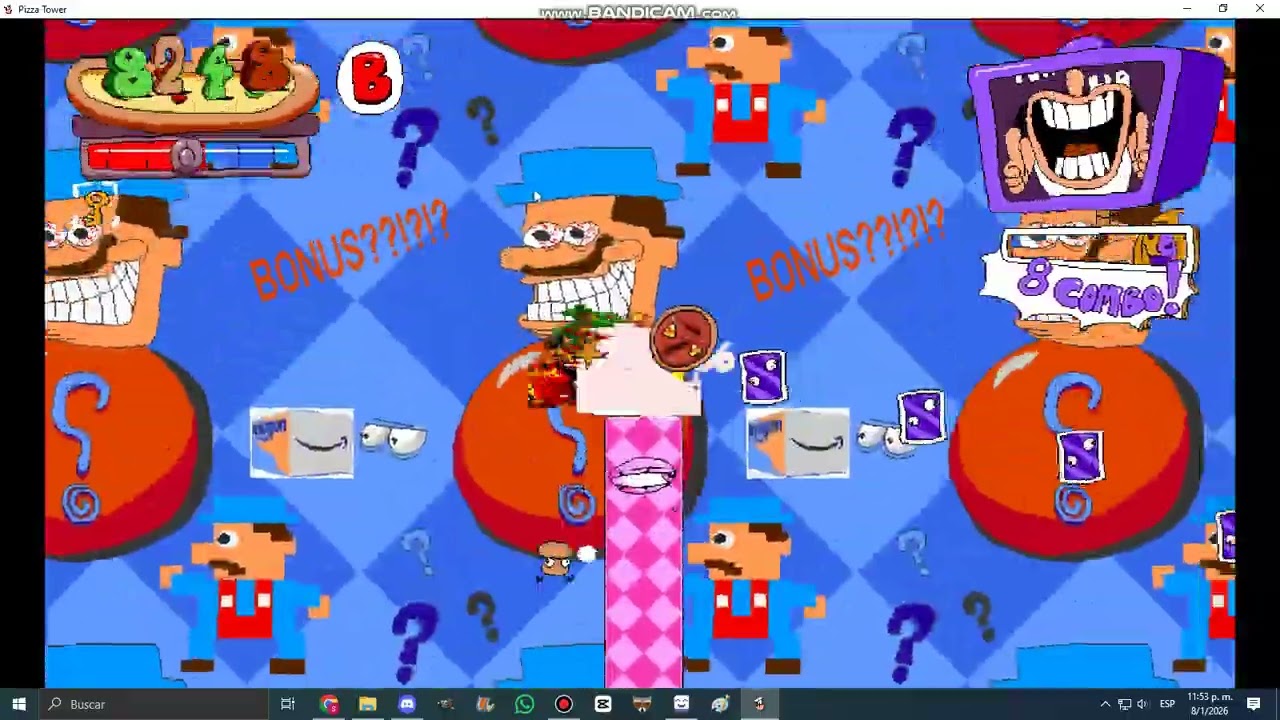Screen dimensions: 1280x720
Task: Open Discord from the taskbar
Action: [407, 704]
